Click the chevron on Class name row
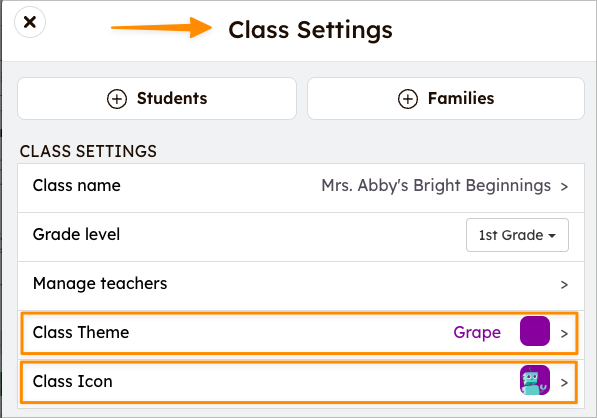 pyautogui.click(x=564, y=187)
